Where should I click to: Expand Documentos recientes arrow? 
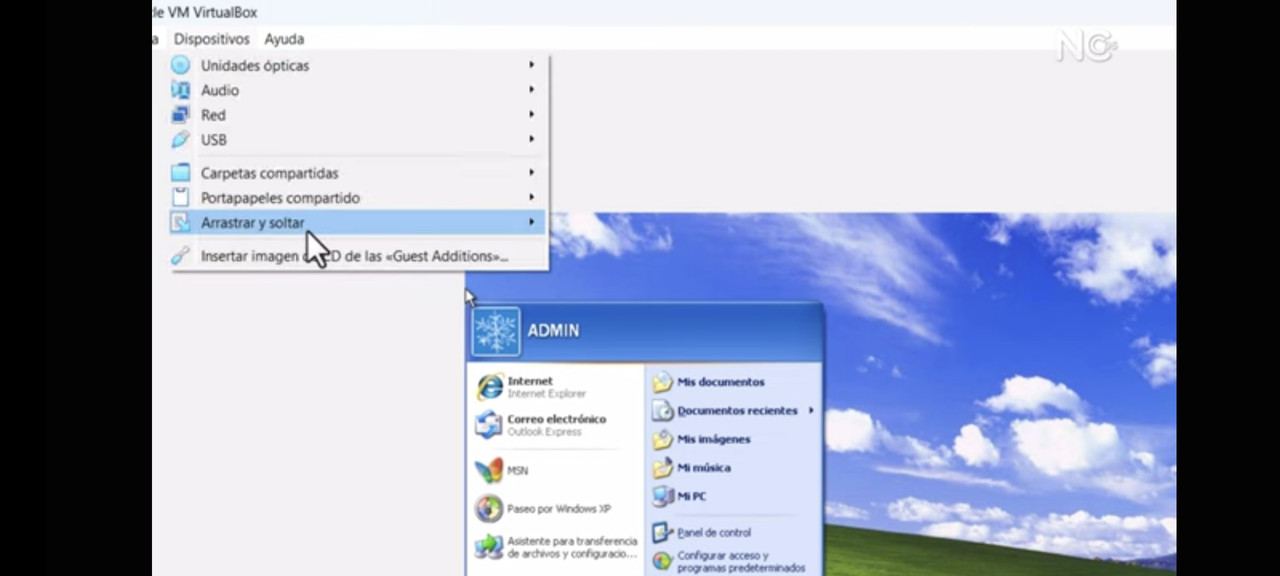(811, 410)
